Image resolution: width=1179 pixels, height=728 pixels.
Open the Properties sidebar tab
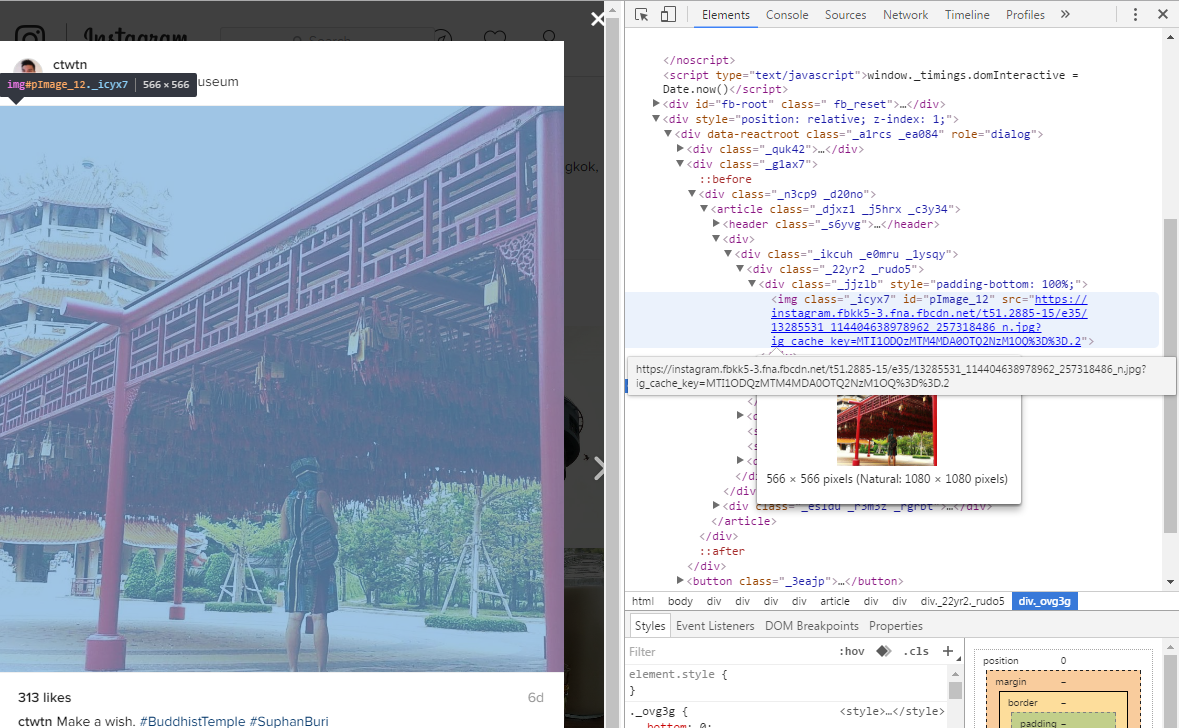coord(896,626)
